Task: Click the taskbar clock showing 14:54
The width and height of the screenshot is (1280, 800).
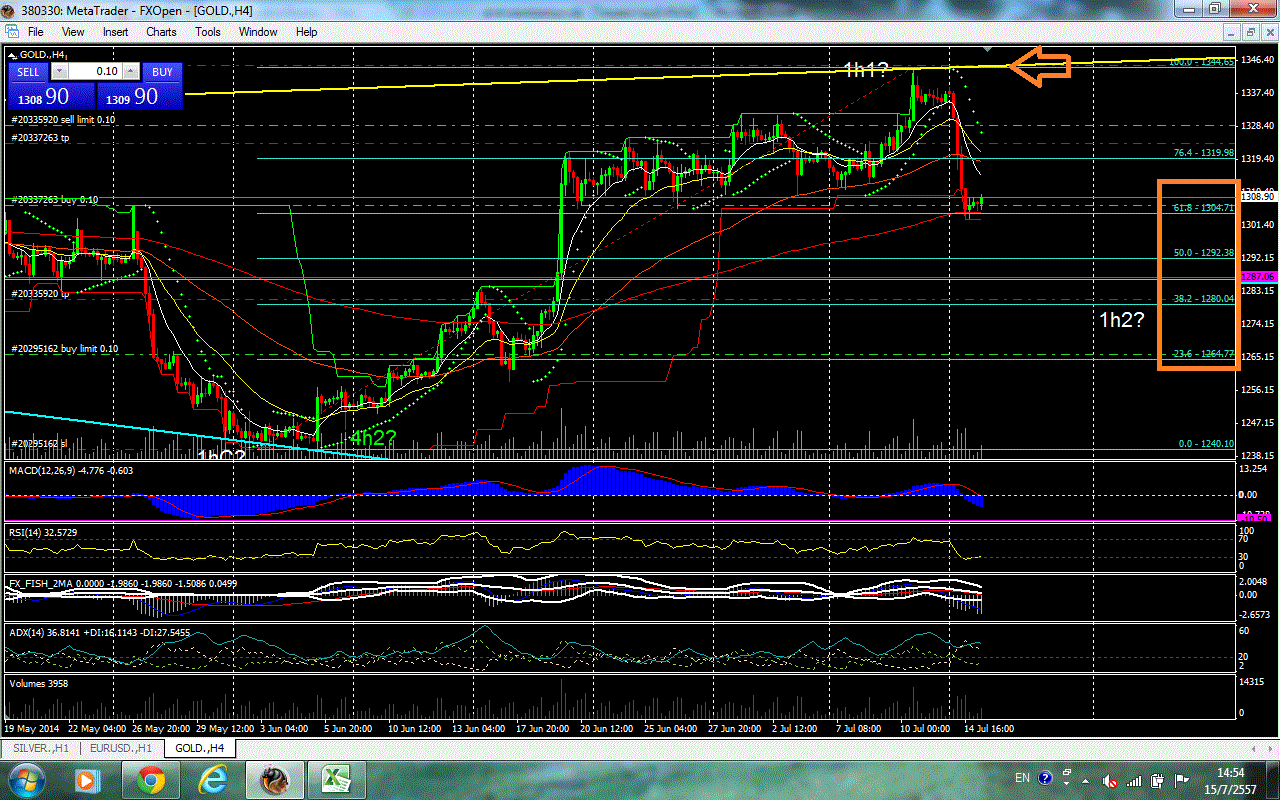Action: coord(1232,779)
